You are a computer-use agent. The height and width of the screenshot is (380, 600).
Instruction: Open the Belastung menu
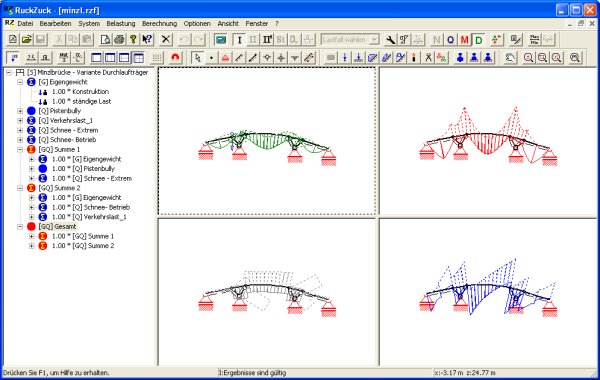(121, 23)
